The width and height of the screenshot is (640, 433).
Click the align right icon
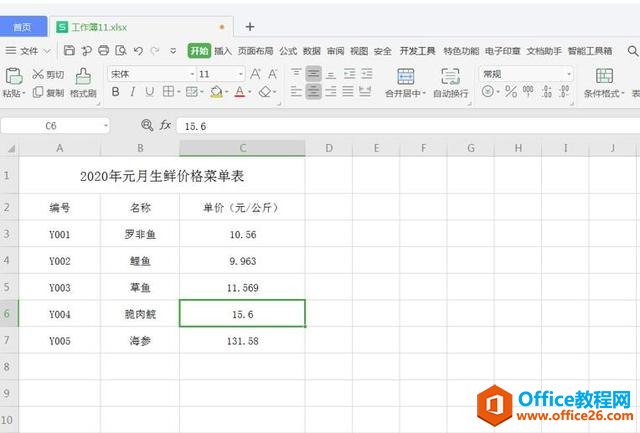tap(331, 91)
